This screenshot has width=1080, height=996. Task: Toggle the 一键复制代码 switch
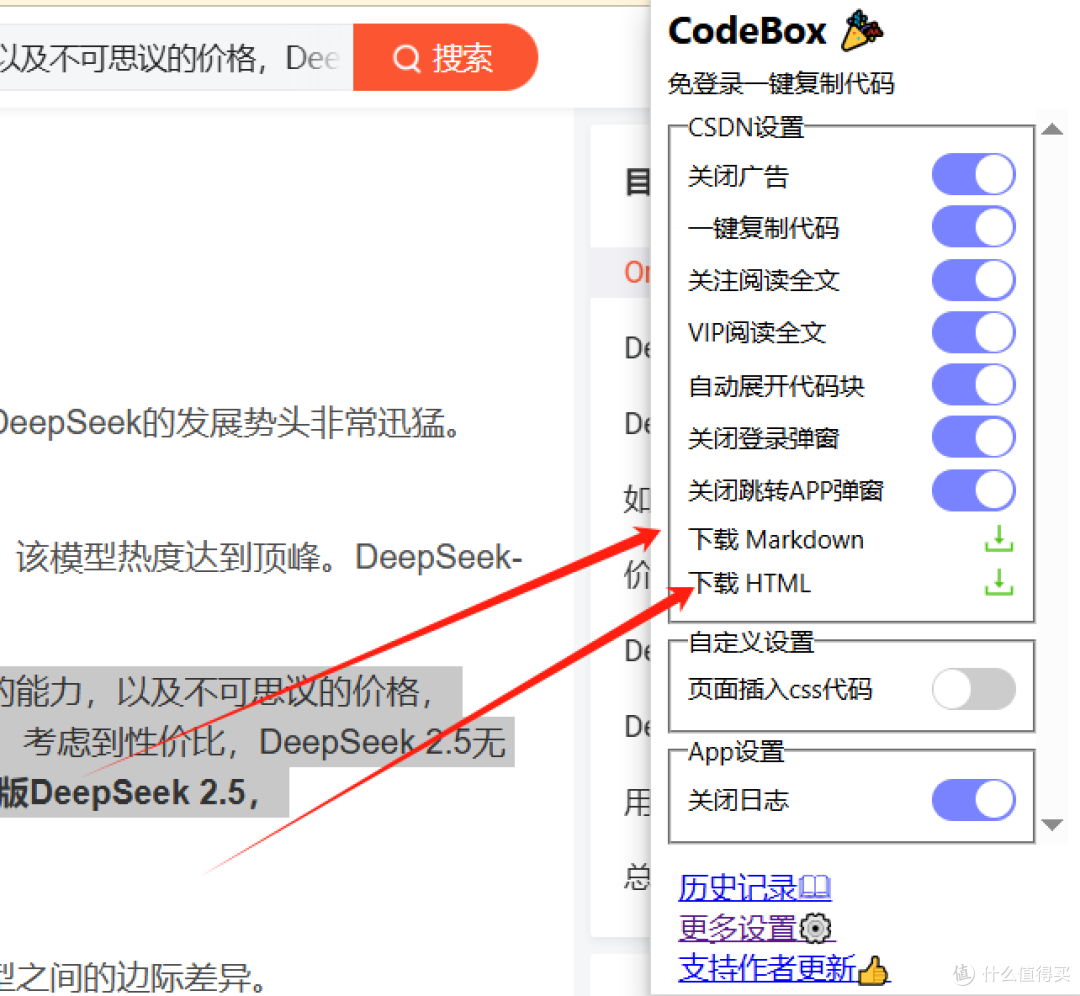pyautogui.click(x=973, y=227)
